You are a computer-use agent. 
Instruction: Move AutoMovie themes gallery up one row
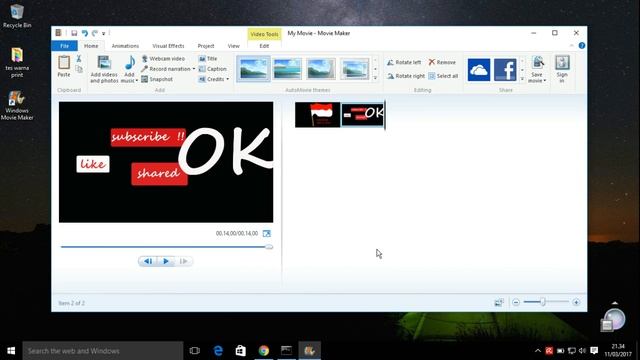[x=375, y=60]
